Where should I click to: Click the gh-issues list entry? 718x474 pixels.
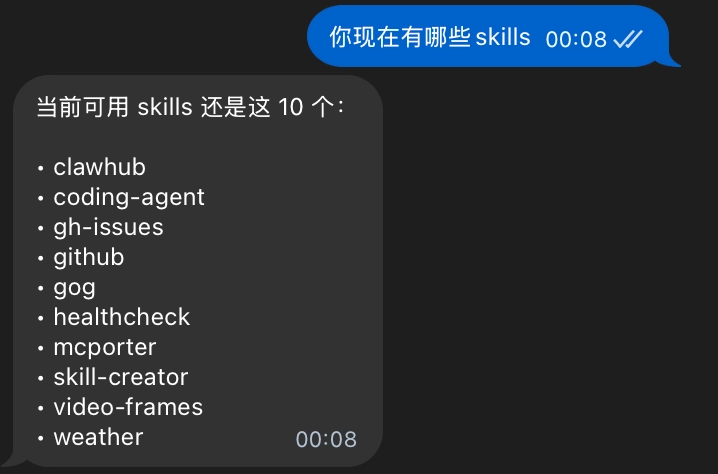click(108, 228)
